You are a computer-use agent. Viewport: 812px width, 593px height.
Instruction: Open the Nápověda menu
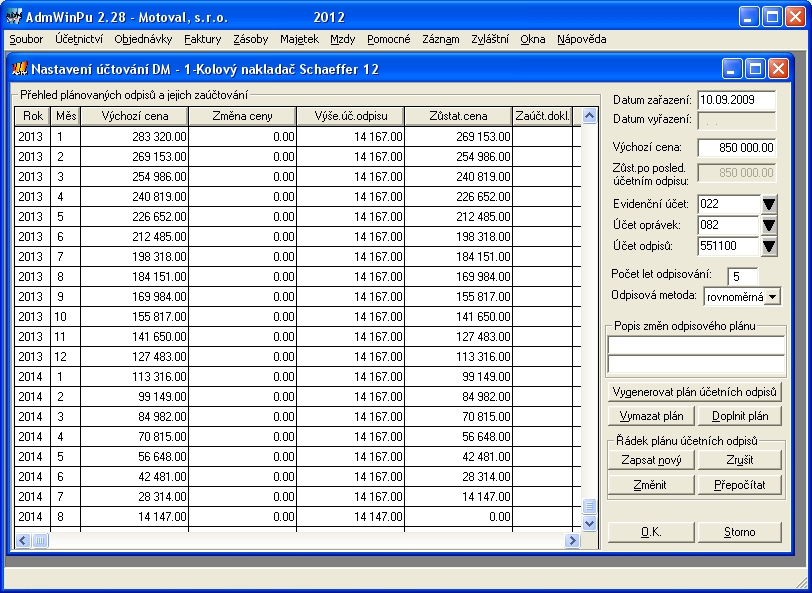(x=582, y=39)
